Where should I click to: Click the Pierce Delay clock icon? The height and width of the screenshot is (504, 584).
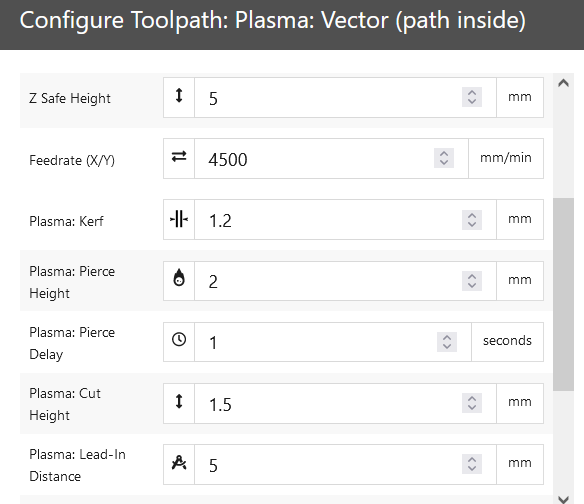coord(179,340)
